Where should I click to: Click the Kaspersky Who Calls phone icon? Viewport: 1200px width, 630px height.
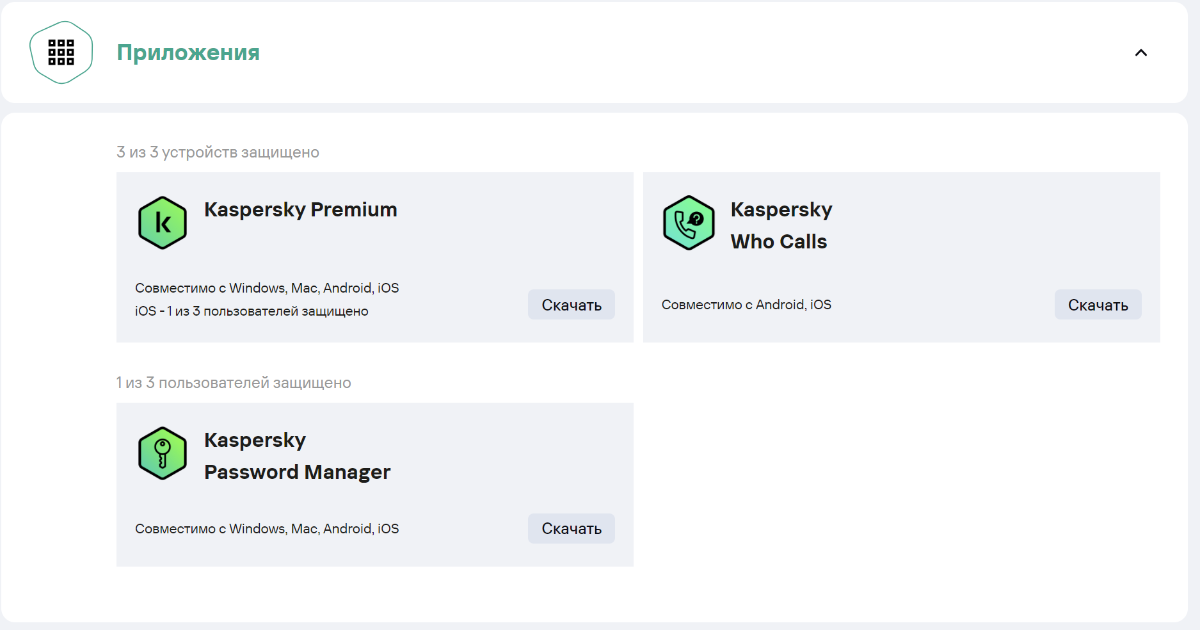688,222
